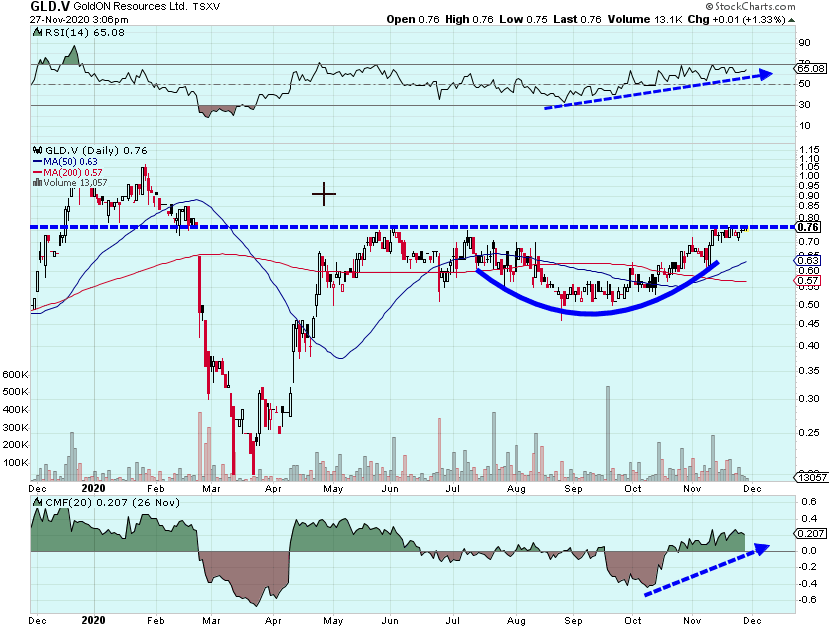
Task: Click the Jun label under the price panel
Action: click(390, 488)
